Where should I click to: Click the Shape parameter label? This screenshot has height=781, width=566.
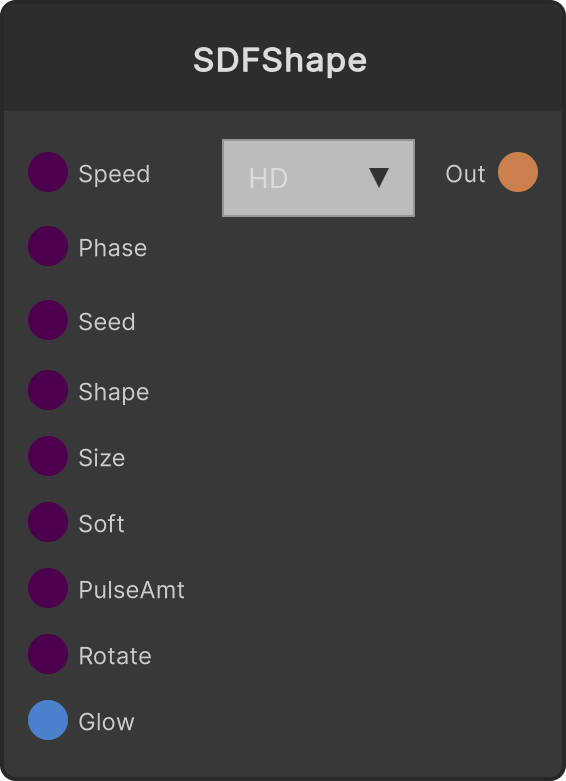coord(114,393)
